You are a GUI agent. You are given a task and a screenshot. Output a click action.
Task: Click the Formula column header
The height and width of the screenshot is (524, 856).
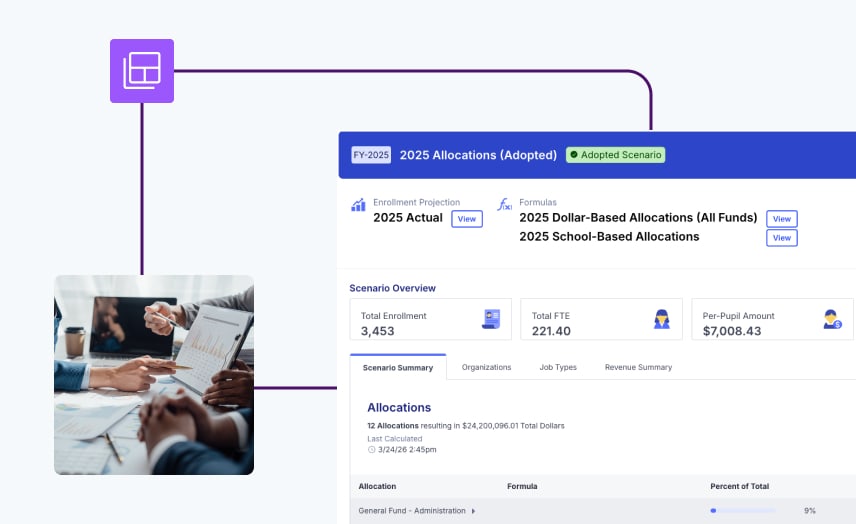coord(522,486)
